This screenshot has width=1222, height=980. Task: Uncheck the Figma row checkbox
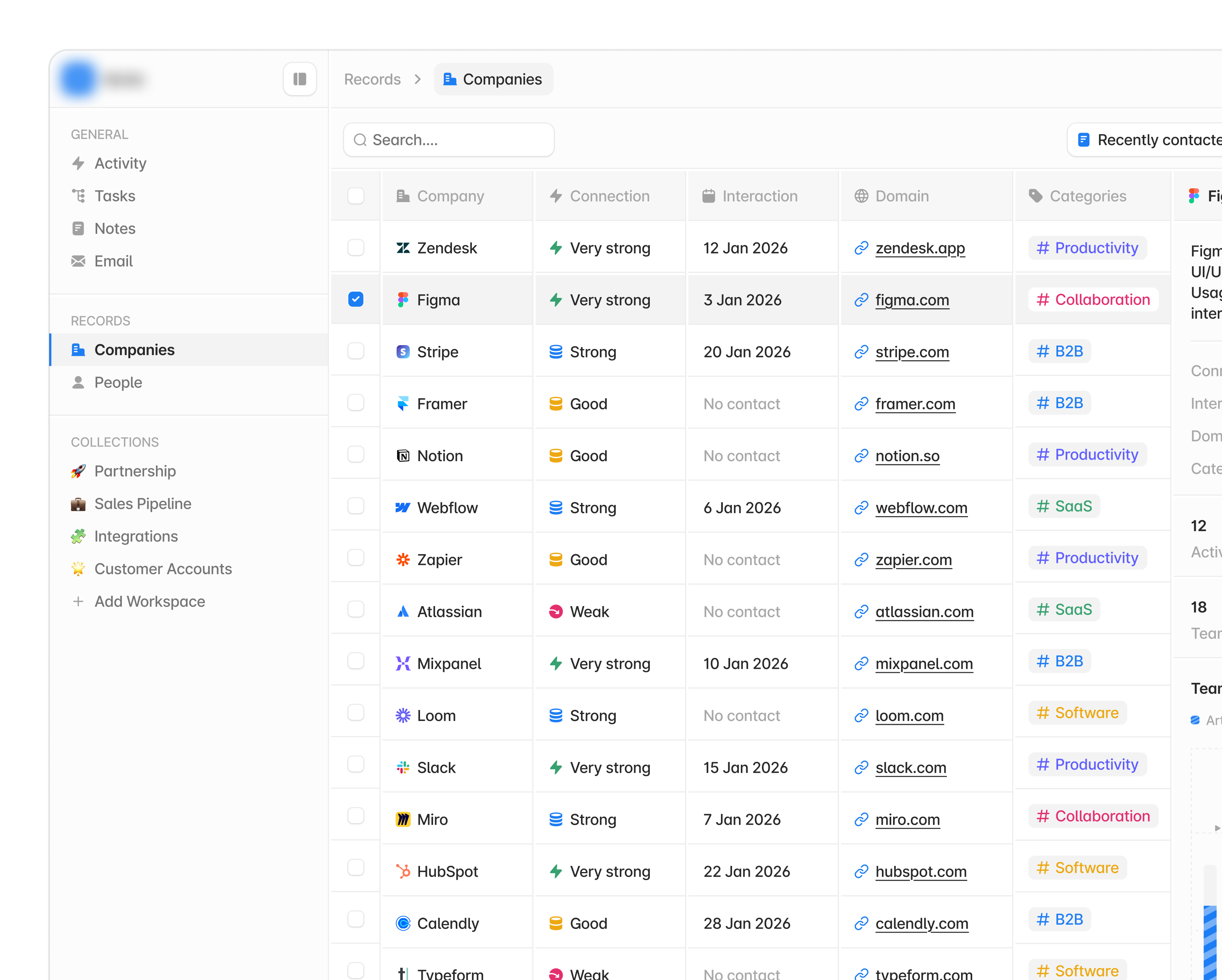point(355,299)
